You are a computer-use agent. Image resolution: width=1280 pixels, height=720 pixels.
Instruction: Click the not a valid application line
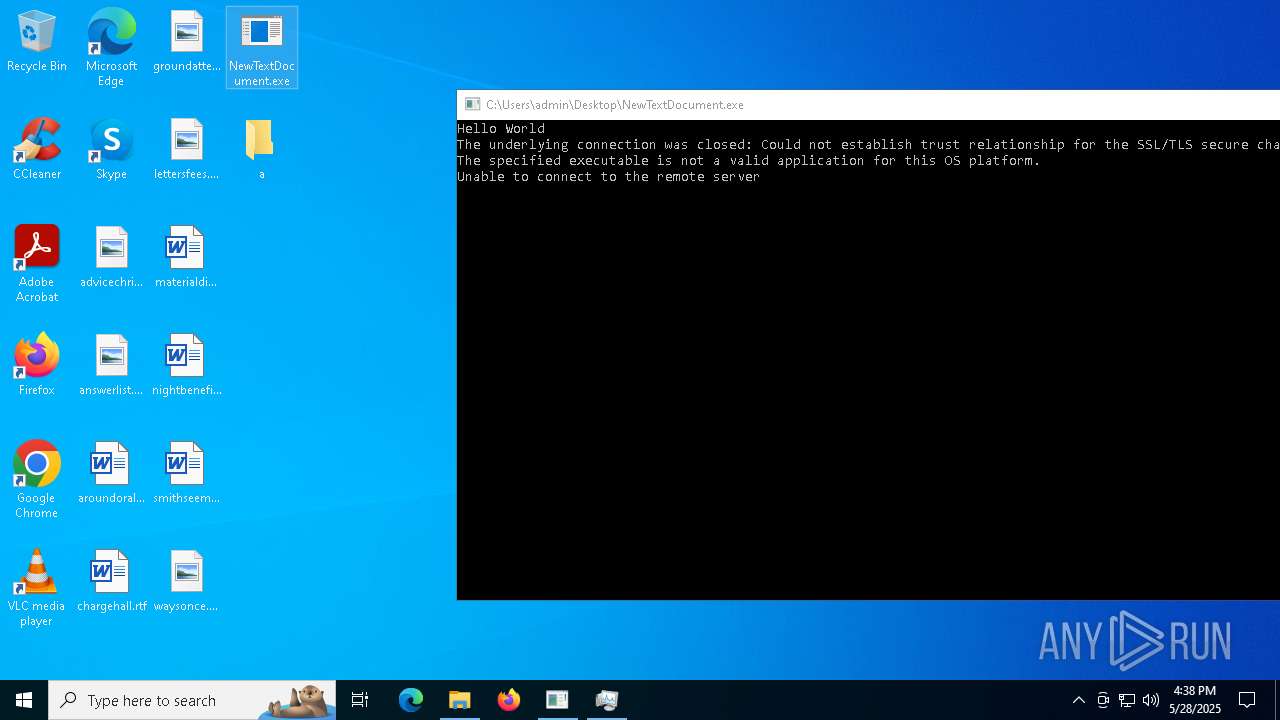[749, 160]
